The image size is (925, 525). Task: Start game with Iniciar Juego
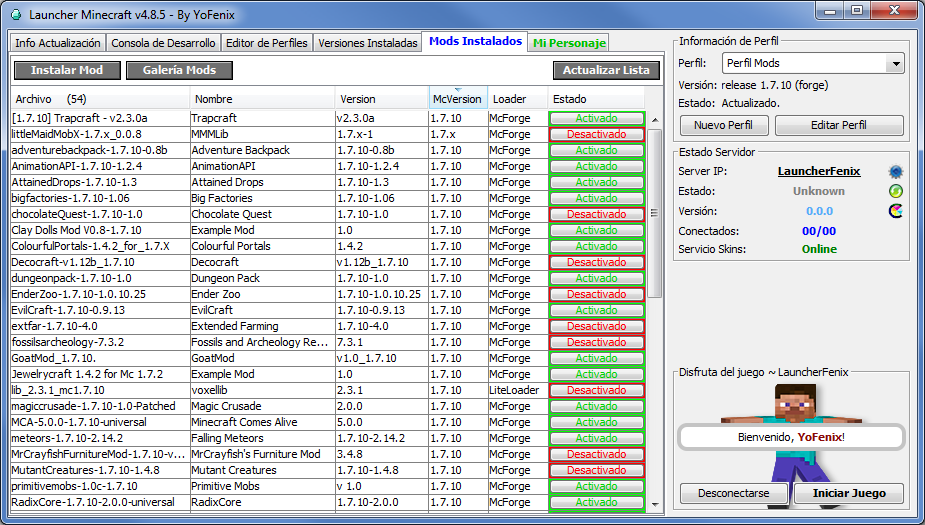pyautogui.click(x=849, y=493)
